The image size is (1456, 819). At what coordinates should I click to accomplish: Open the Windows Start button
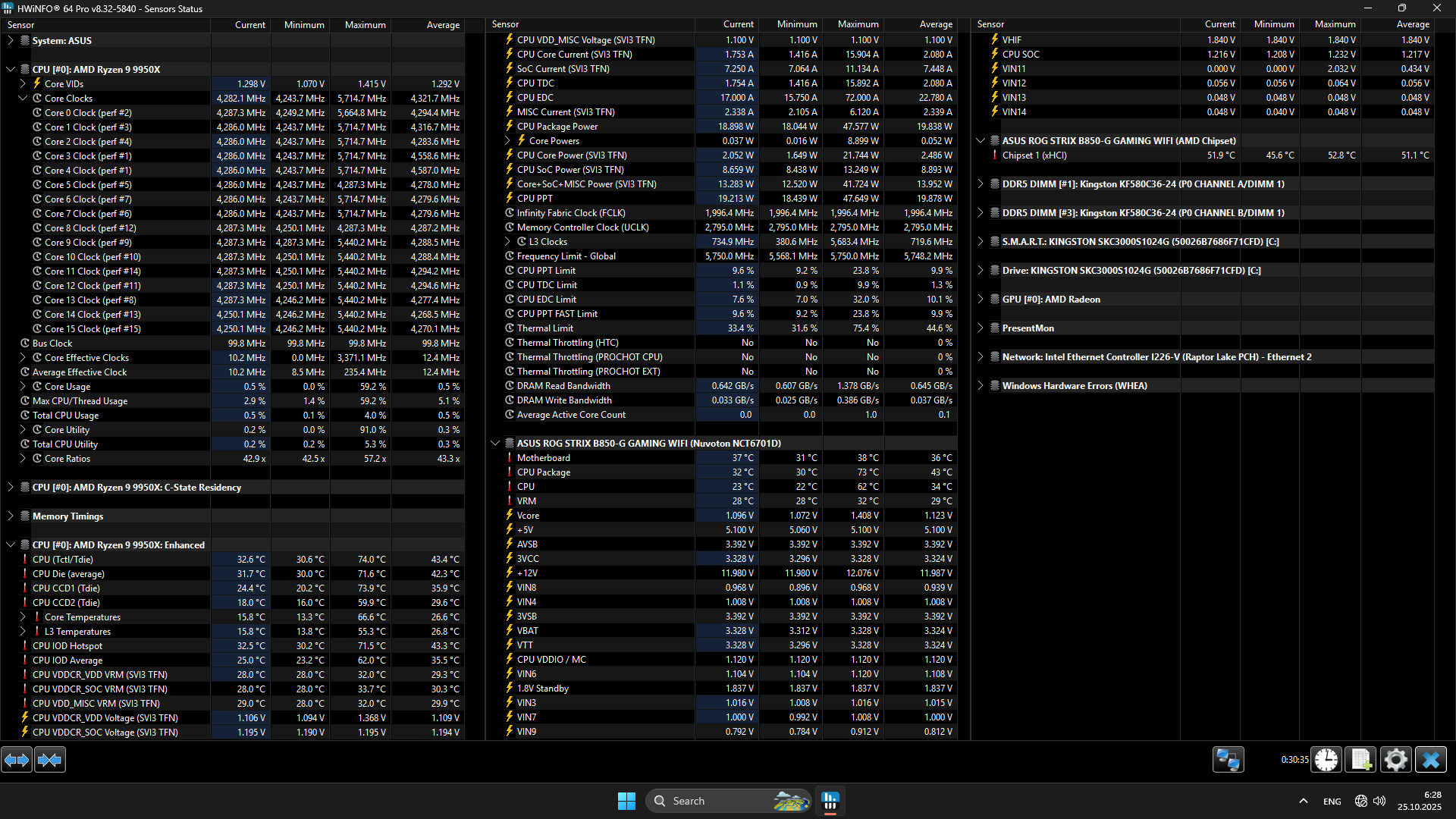coord(626,801)
